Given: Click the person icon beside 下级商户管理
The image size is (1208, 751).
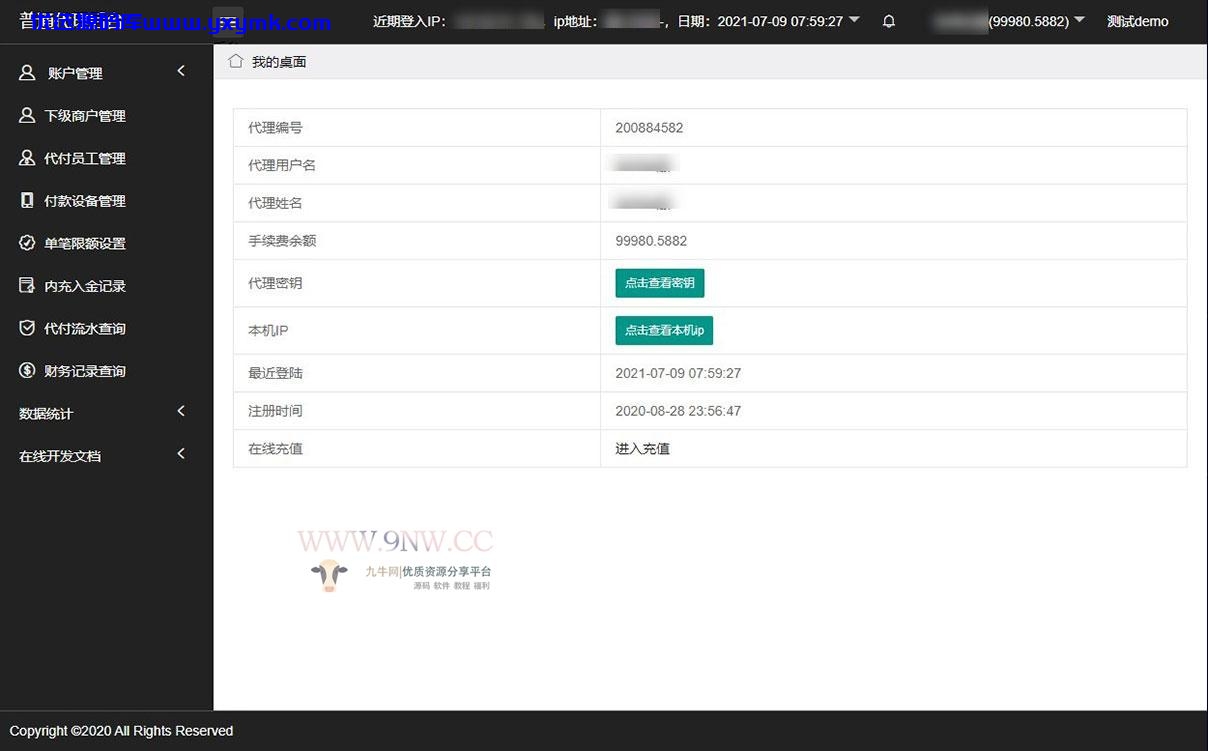Looking at the screenshot, I should click(27, 116).
